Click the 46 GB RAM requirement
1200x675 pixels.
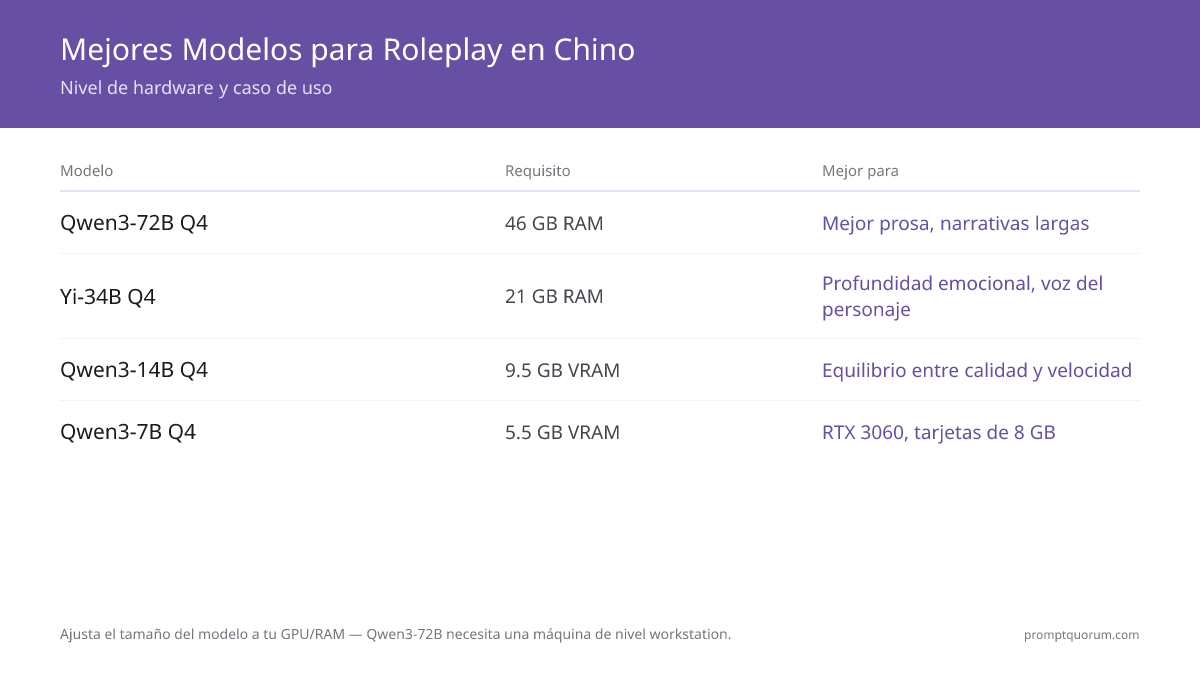click(554, 223)
